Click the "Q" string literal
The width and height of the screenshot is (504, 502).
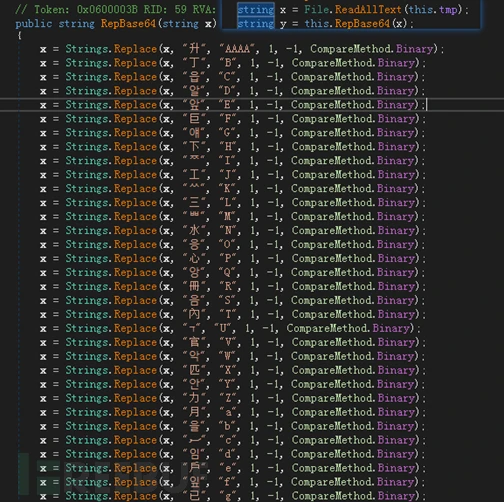pyautogui.click(x=227, y=272)
